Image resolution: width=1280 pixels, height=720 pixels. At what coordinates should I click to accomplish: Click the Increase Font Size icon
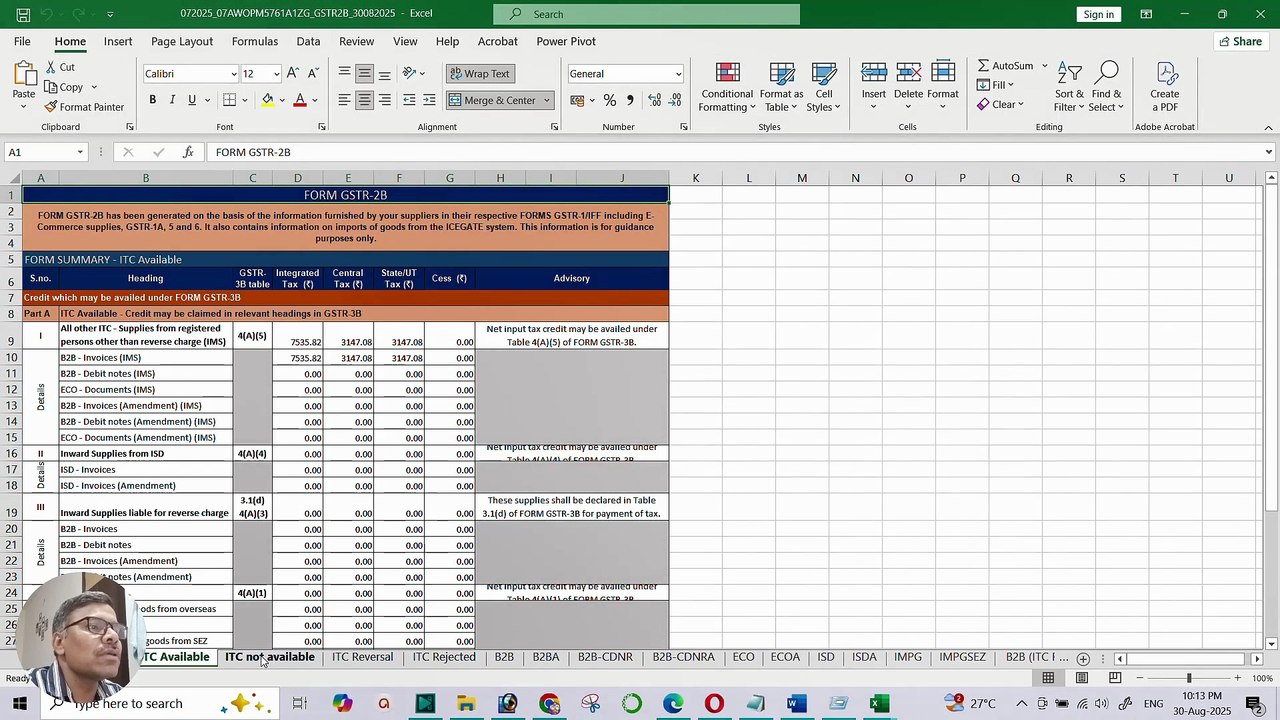pyautogui.click(x=292, y=73)
